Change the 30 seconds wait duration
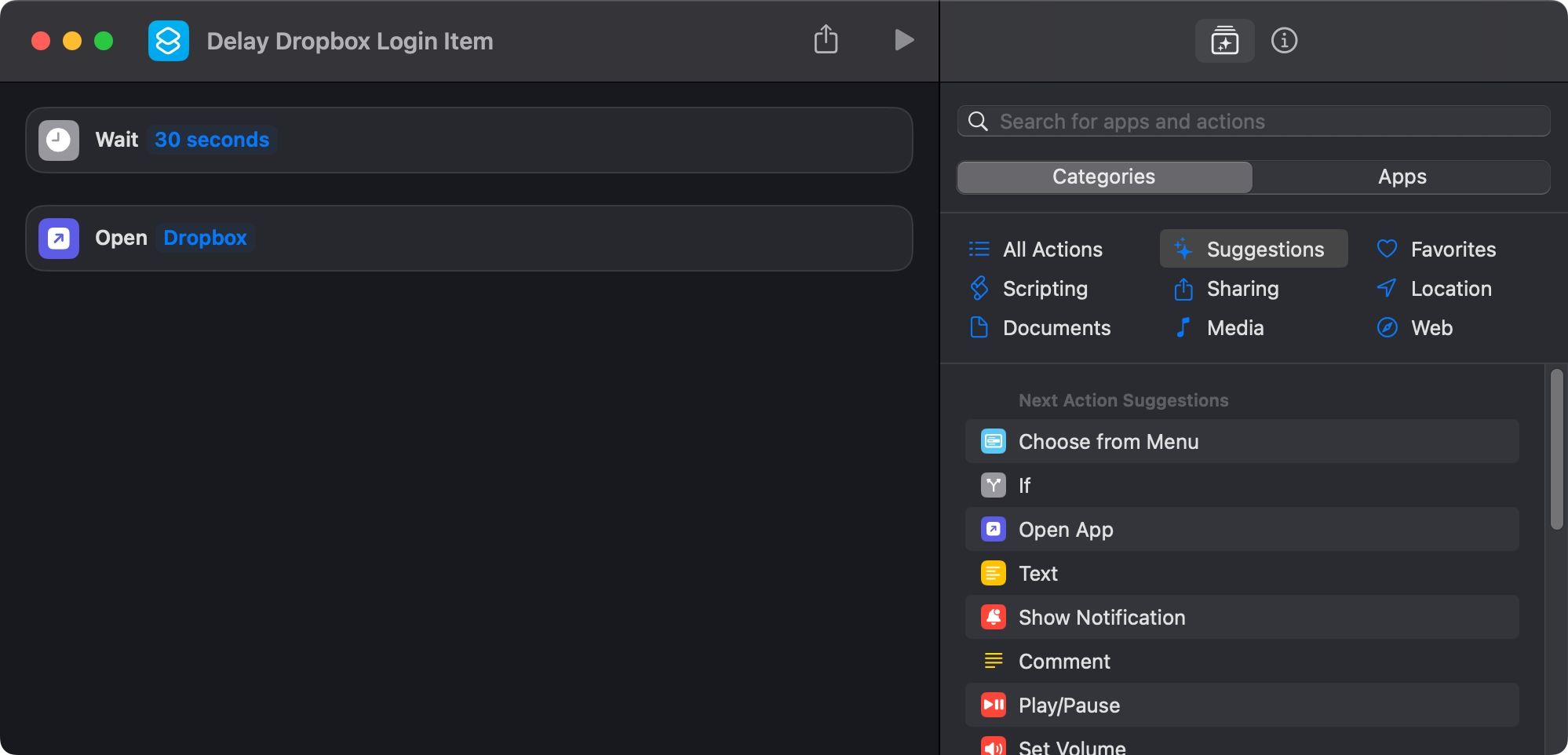Viewport: 1568px width, 755px height. point(212,140)
